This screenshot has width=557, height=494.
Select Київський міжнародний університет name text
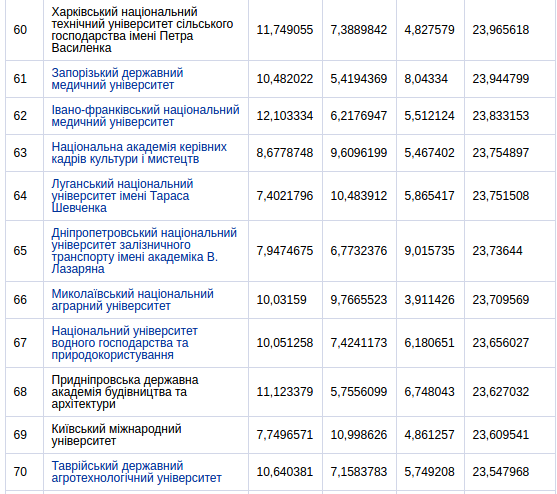116,435
